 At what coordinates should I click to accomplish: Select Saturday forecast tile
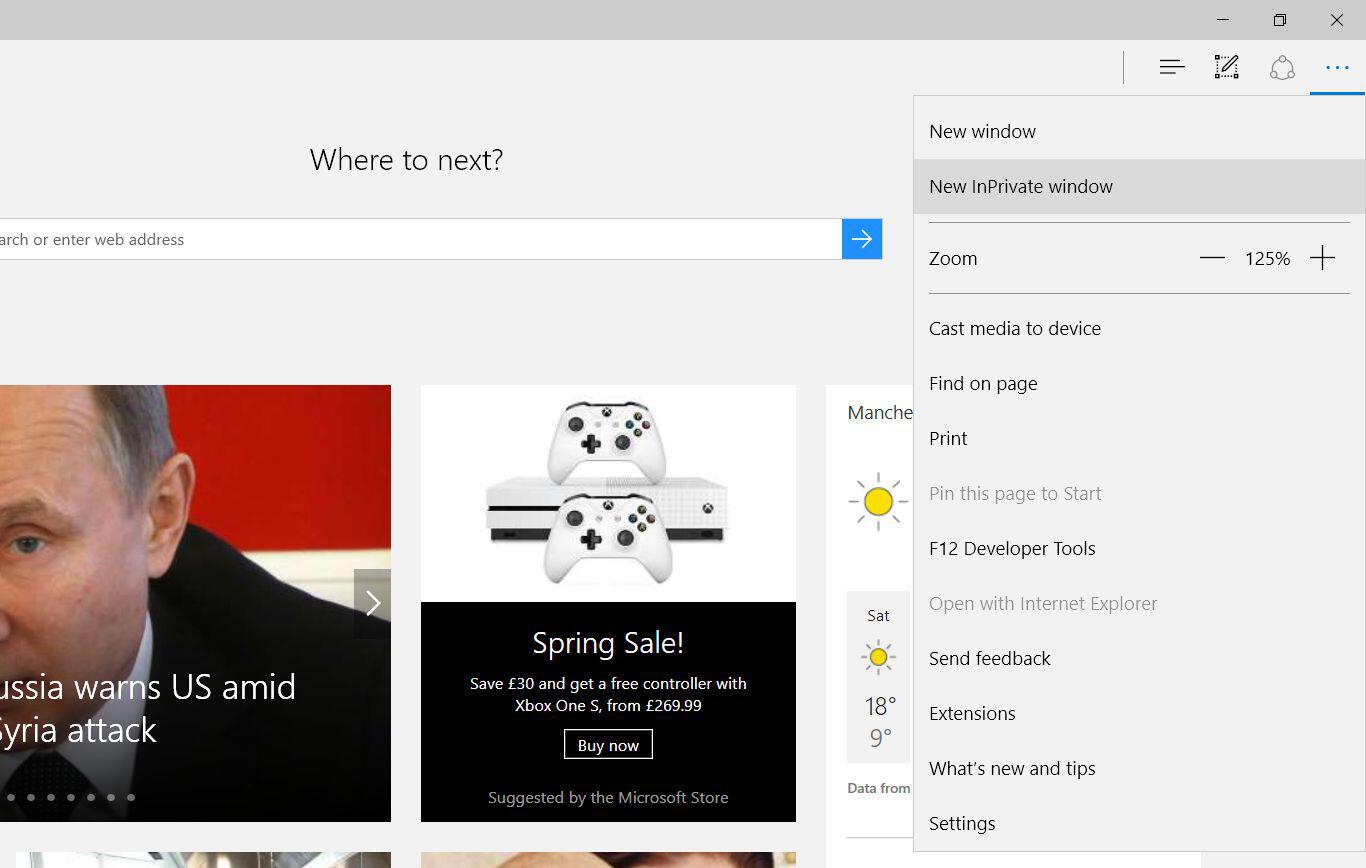coord(878,677)
